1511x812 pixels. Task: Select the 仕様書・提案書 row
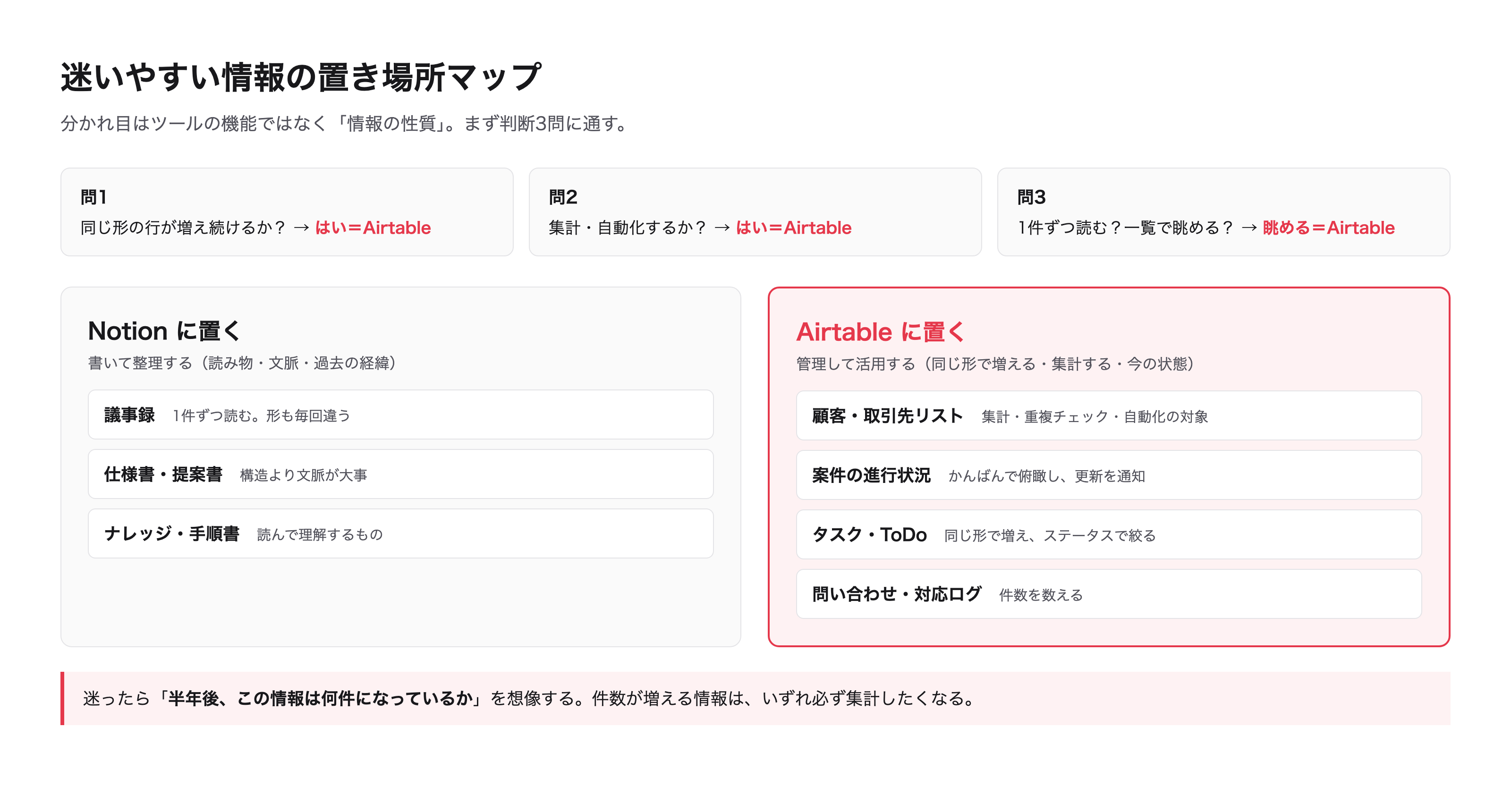pyautogui.click(x=400, y=474)
